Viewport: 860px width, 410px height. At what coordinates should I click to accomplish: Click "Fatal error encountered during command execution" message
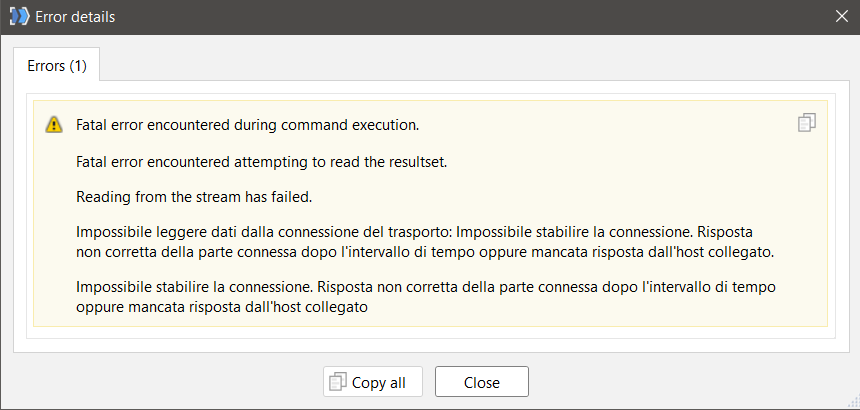[247, 125]
